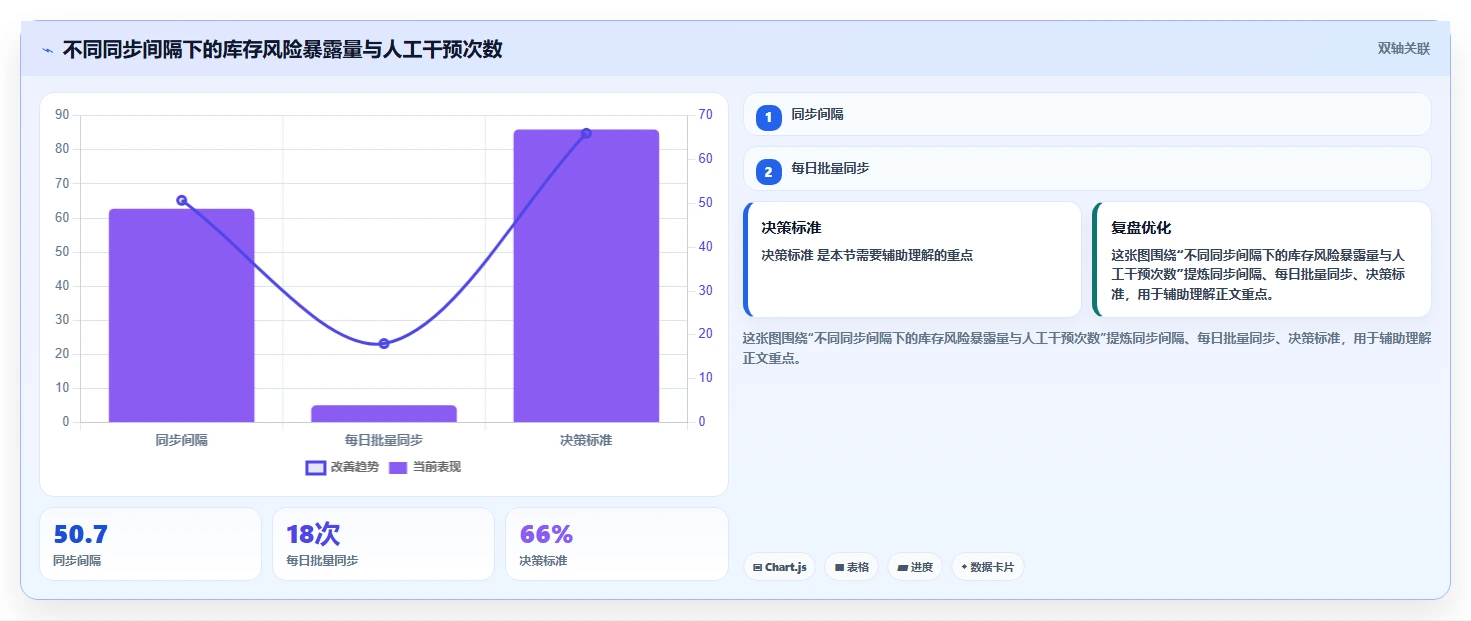The height and width of the screenshot is (621, 1471).
Task: Click the 表格 tag icon
Action: click(839, 568)
